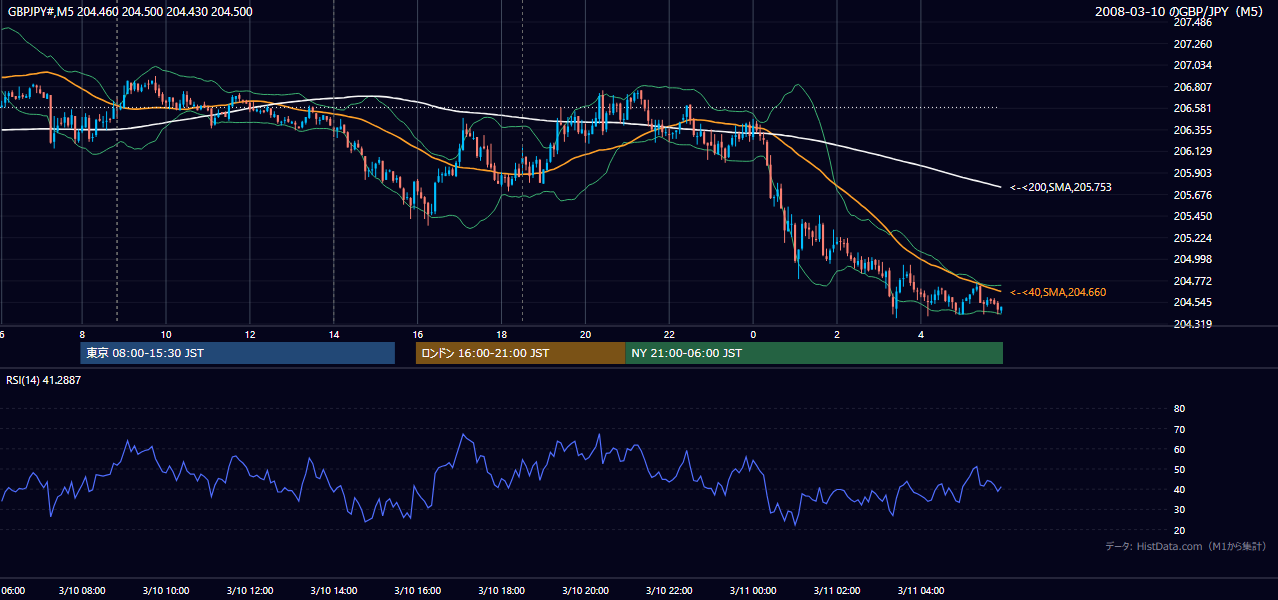Click price axis value 205.903
Image resolution: width=1278 pixels, height=600 pixels.
coord(1192,173)
